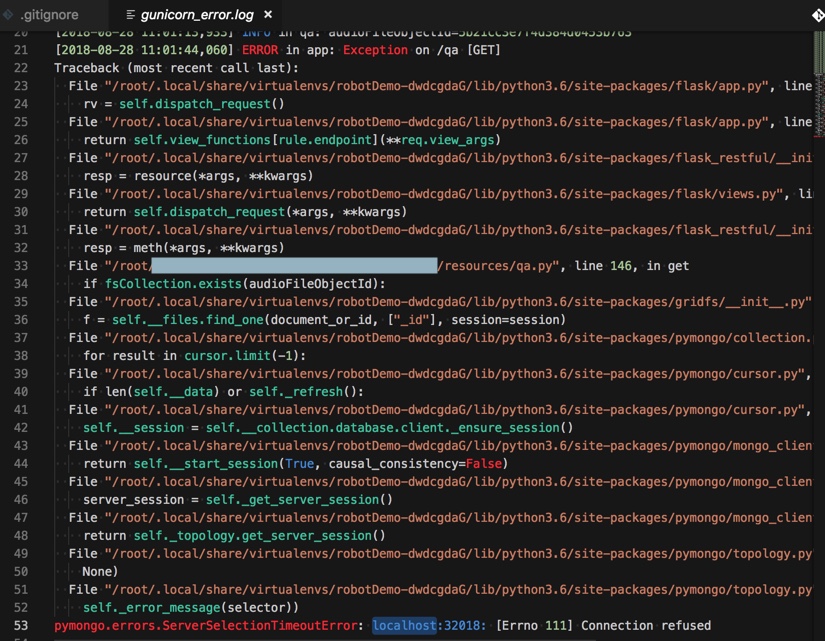Click '[Errno 111] Connection refused' text
825x641 pixels.
click(603, 626)
